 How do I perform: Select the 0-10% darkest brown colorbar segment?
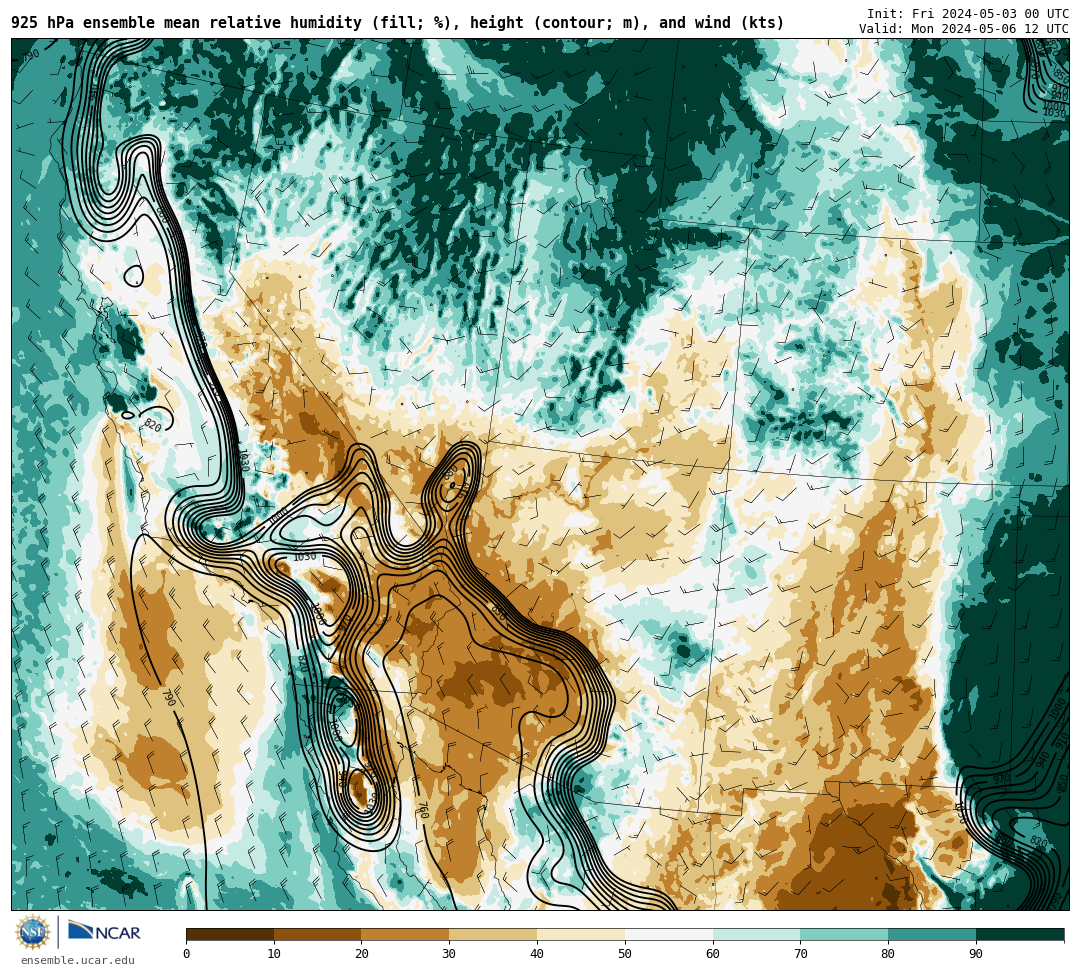point(230,934)
